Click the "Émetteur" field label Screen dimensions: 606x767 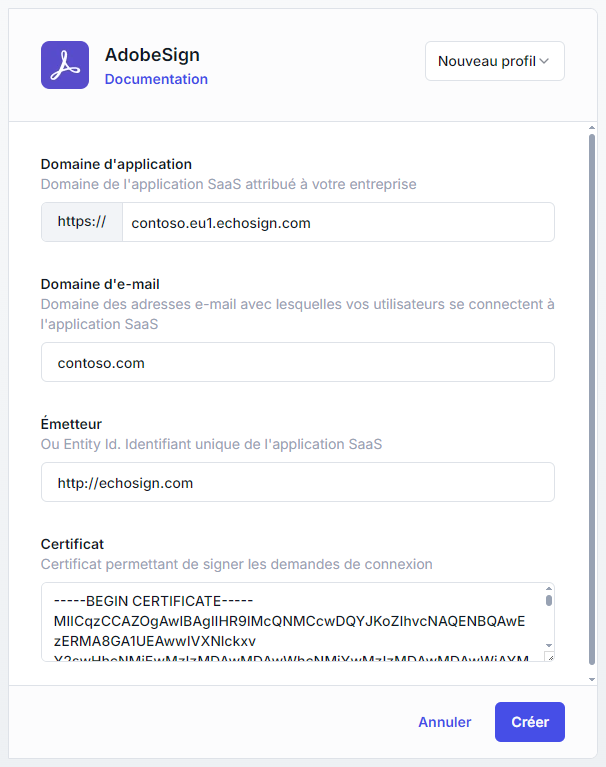click(x=71, y=424)
